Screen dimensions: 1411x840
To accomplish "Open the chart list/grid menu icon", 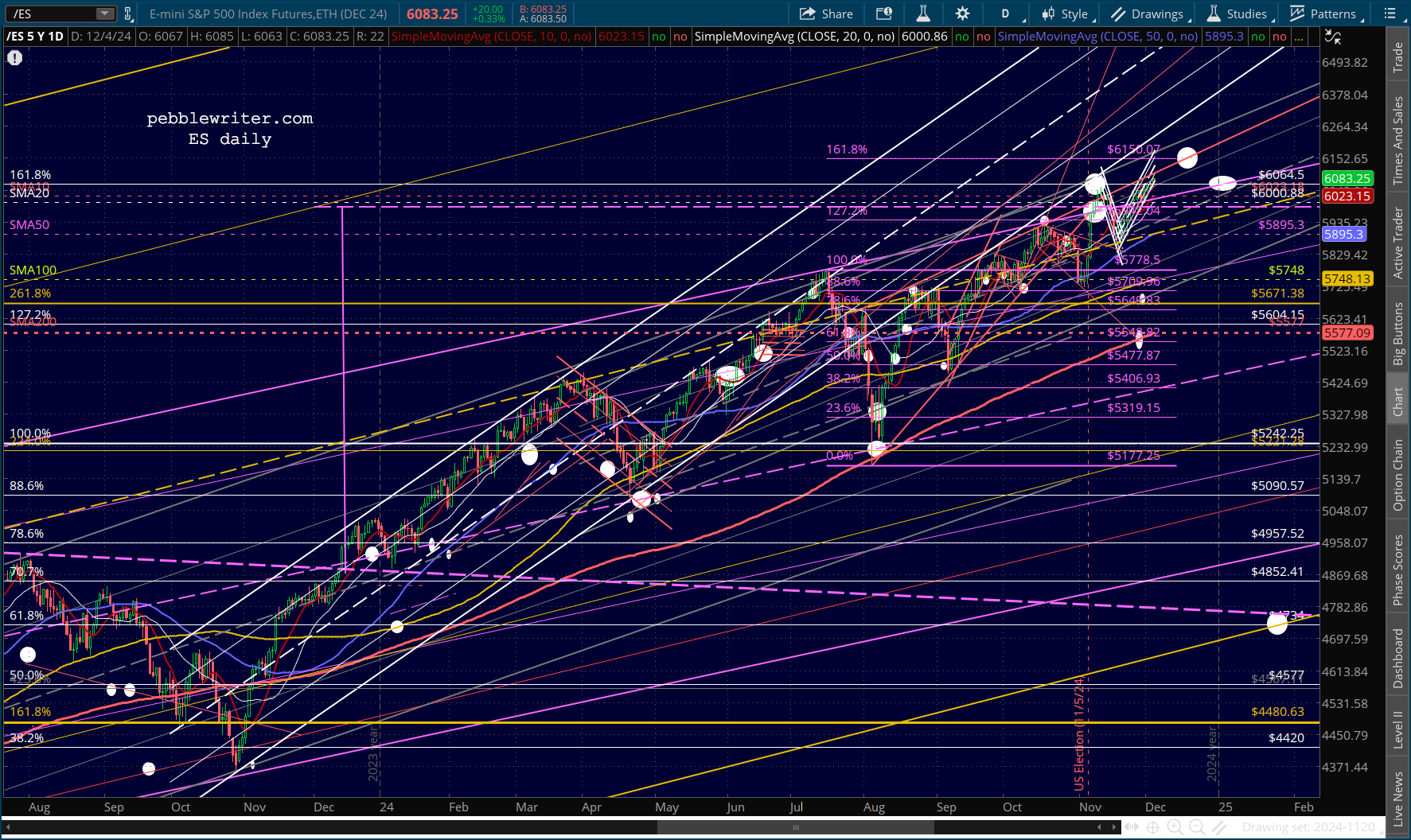I will [x=1390, y=14].
